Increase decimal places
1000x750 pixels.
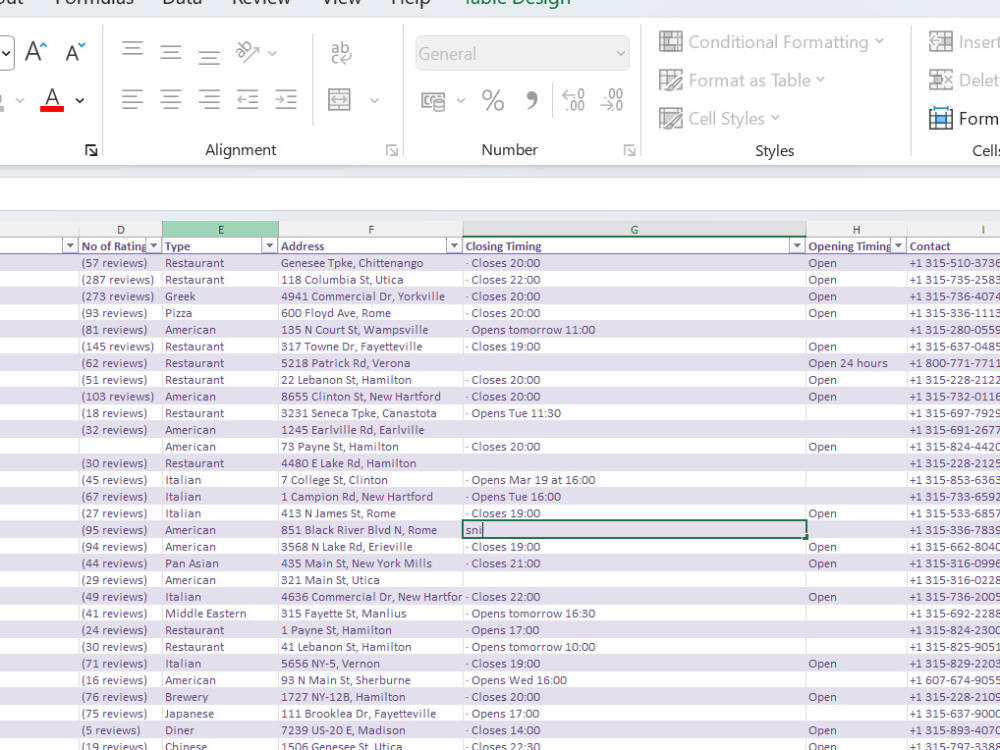coord(573,100)
